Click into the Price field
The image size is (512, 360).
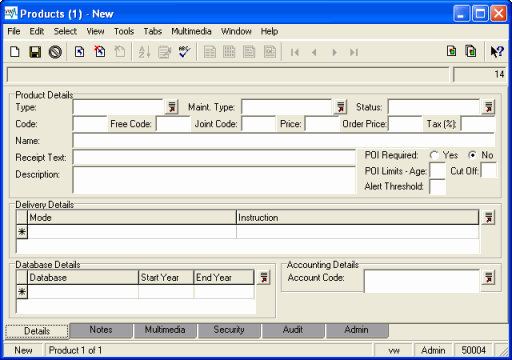click(x=322, y=124)
